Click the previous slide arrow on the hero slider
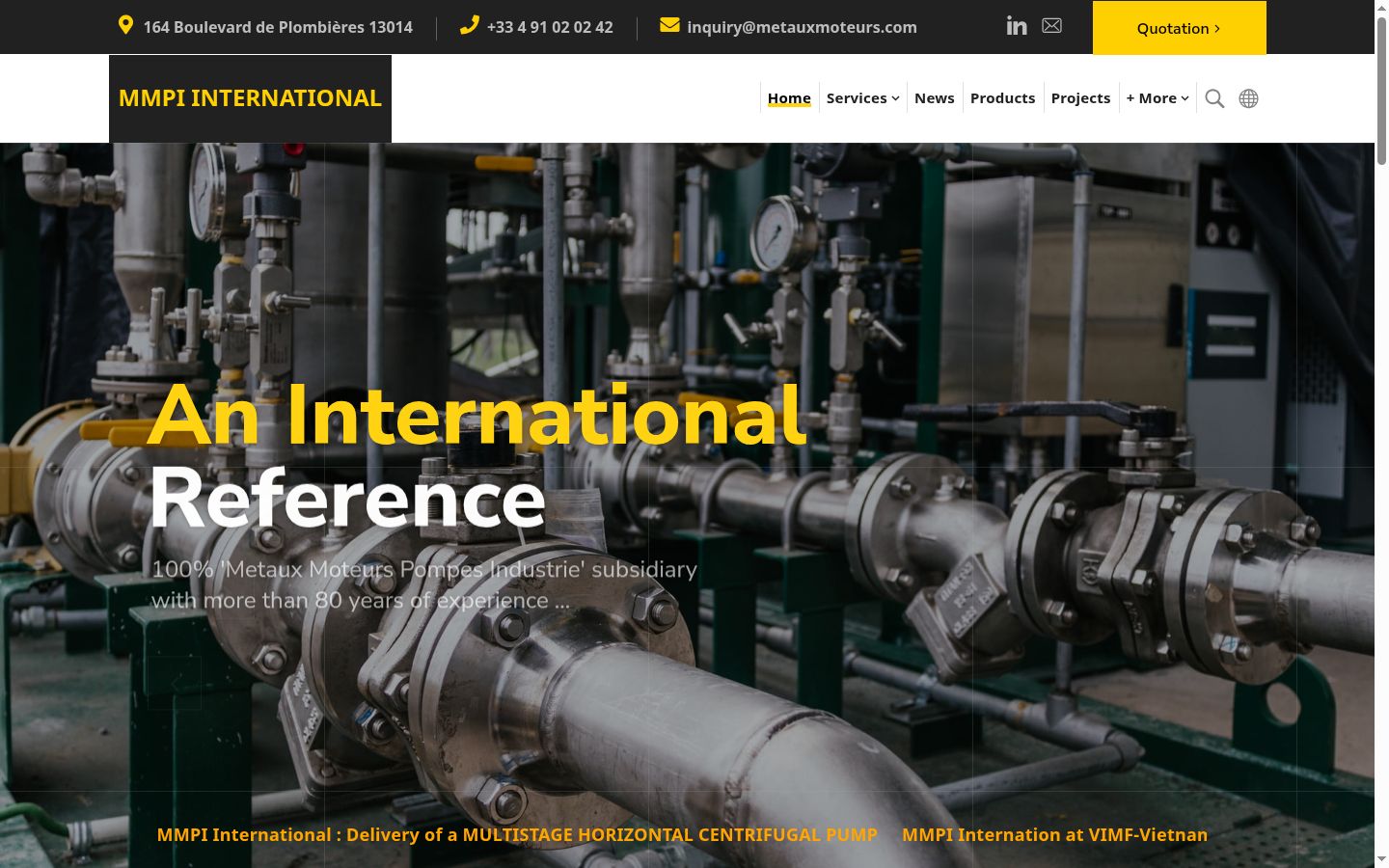Viewport: 1389px width, 868px height. (x=174, y=683)
